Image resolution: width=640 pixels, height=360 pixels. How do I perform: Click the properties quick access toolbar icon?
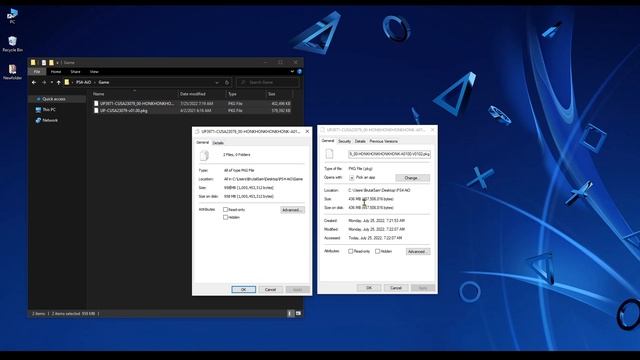point(44,62)
